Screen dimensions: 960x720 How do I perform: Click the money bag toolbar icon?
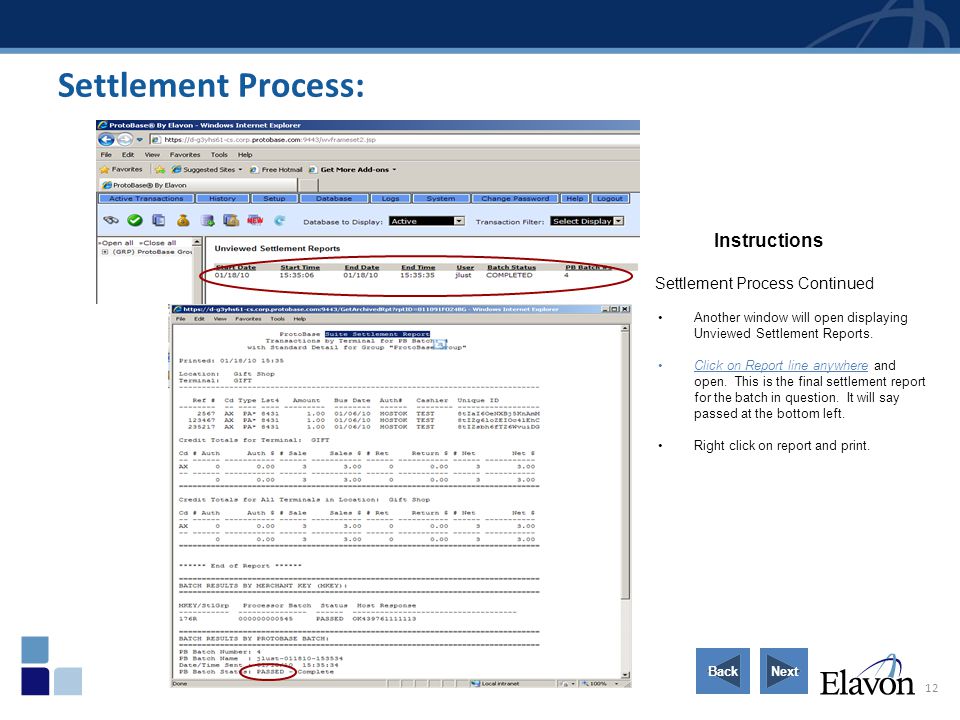183,220
